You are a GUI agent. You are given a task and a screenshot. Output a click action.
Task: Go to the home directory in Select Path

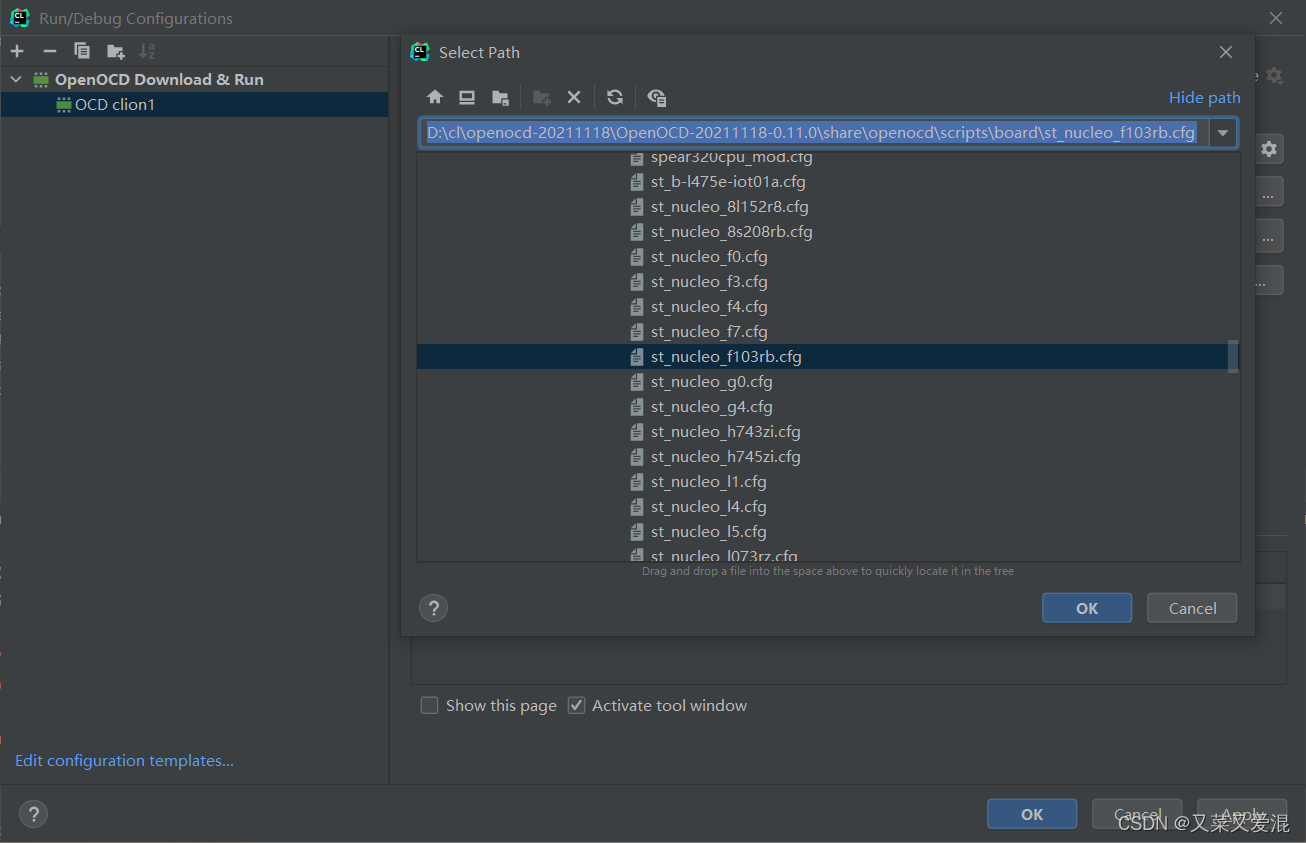point(435,97)
